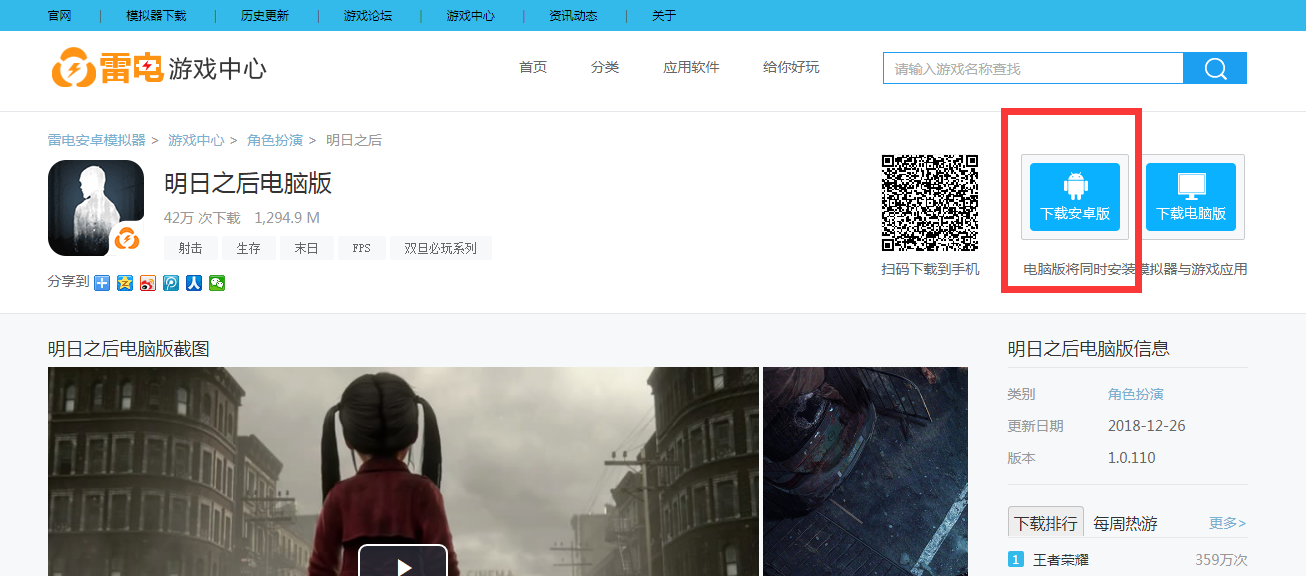Open the 游戏论坛 menu item
The image size is (1306, 576).
367,15
